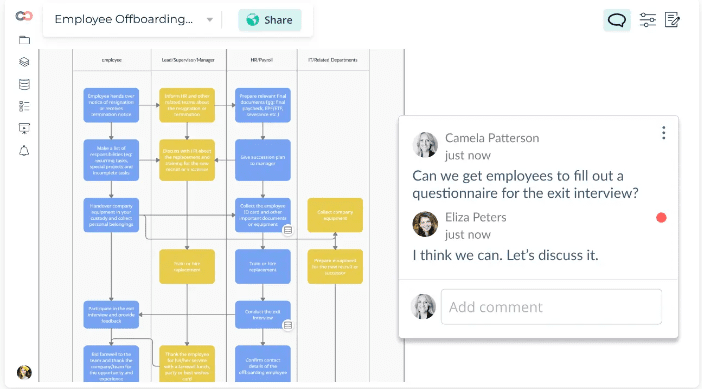
Task: Open notifications bell icon
Action: [24, 151]
